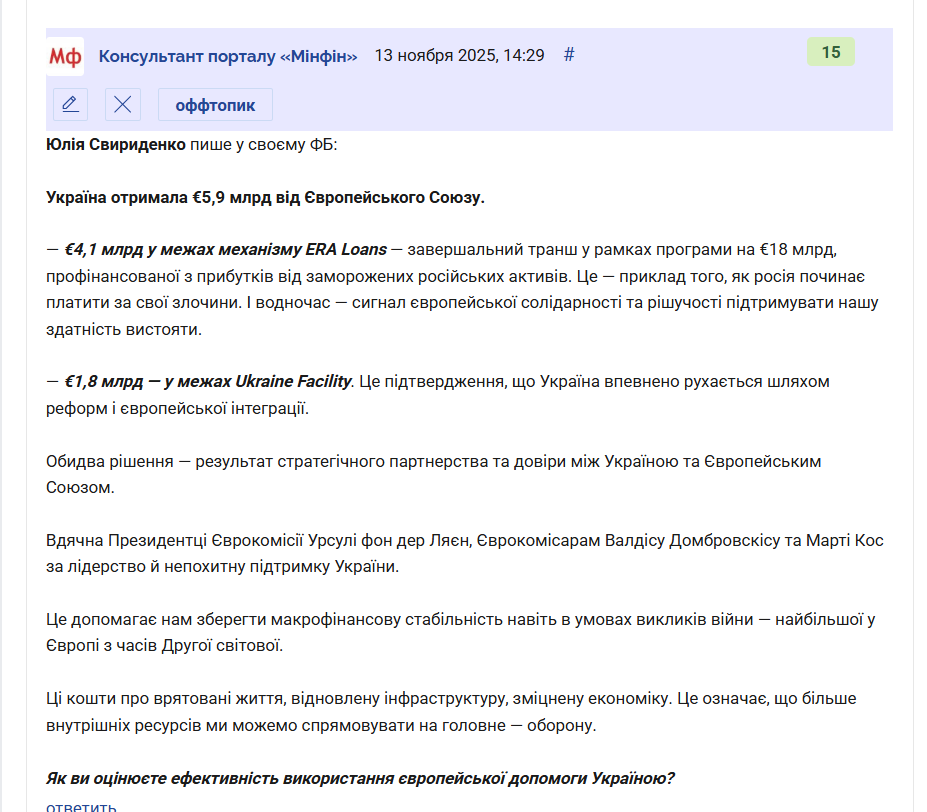This screenshot has width=927, height=812.
Task: Click the phrase €1,8 млрд — у межах Ukraine Facility
Action: [208, 381]
